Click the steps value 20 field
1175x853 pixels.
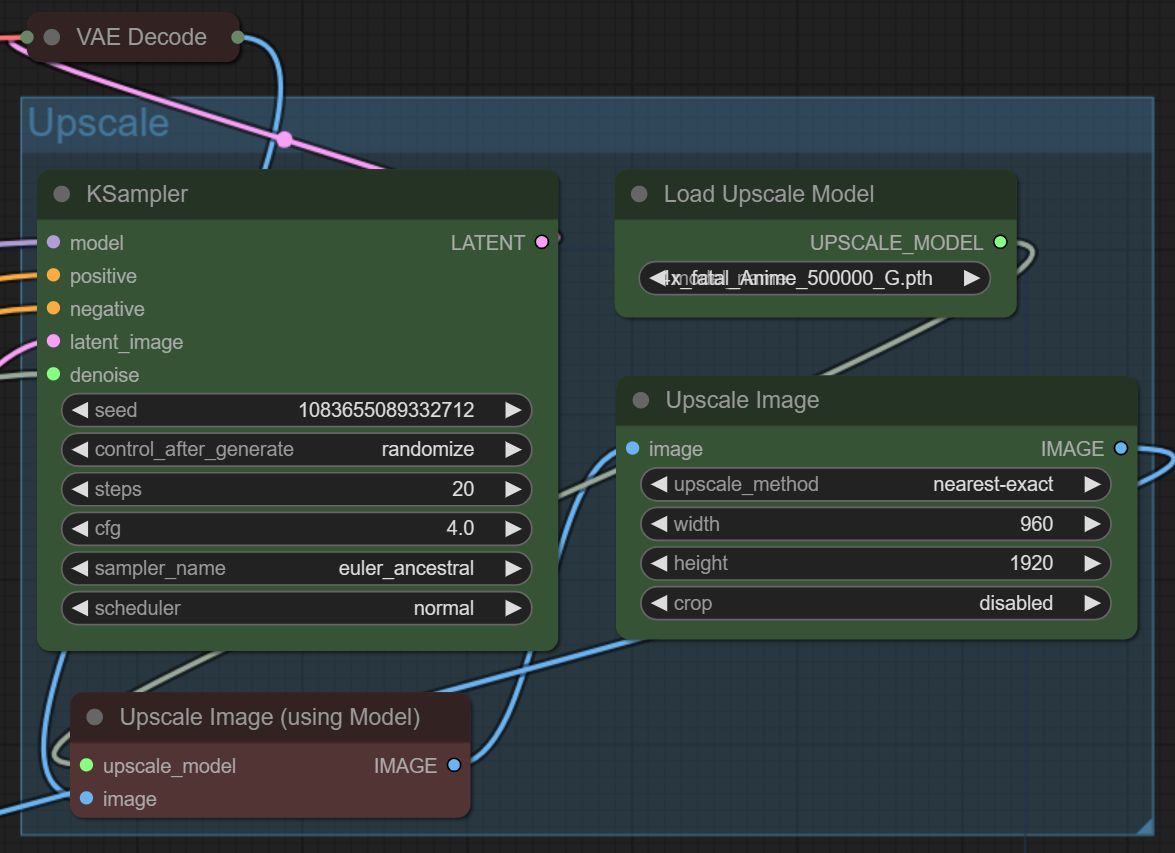(x=297, y=489)
